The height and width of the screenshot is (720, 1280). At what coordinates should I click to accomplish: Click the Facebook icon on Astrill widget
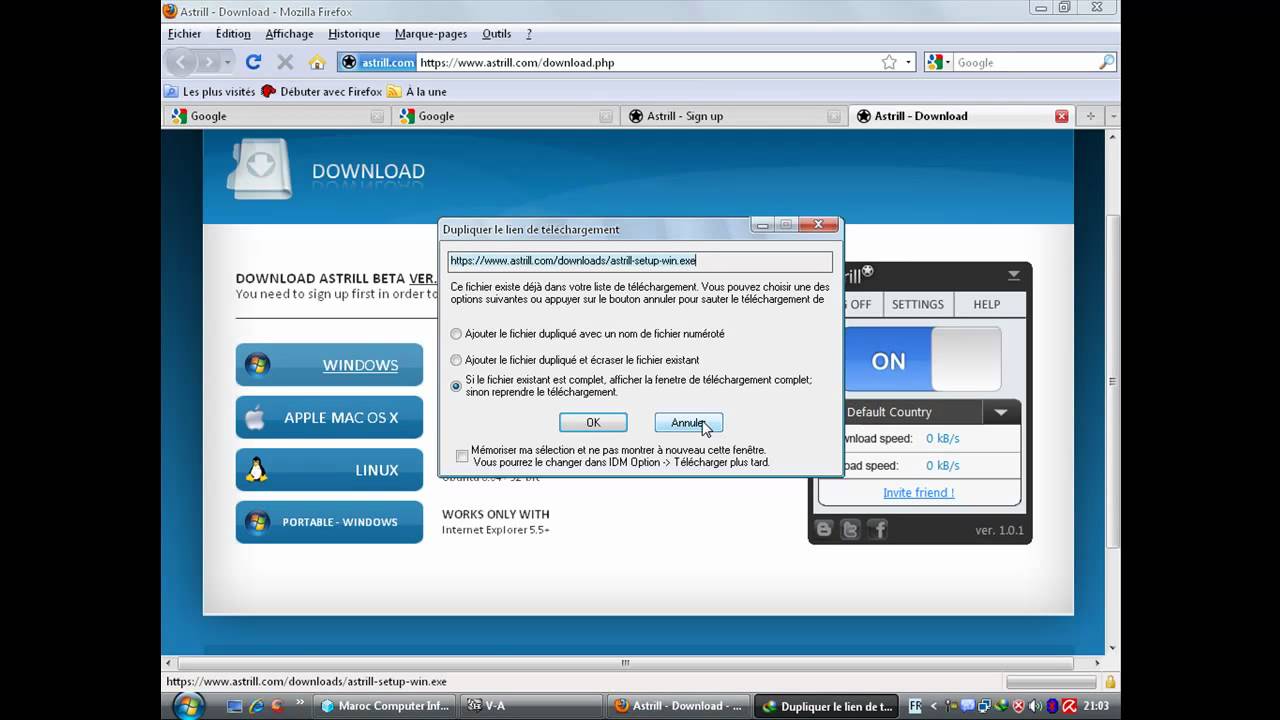tap(877, 530)
